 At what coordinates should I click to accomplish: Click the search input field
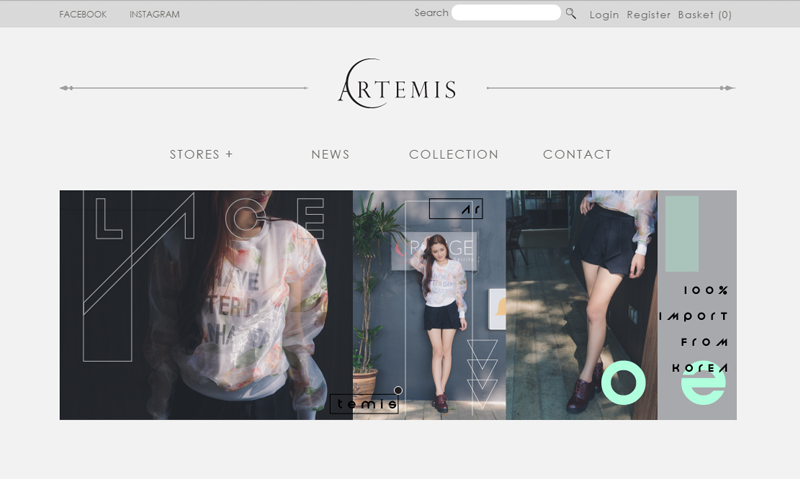pyautogui.click(x=506, y=13)
